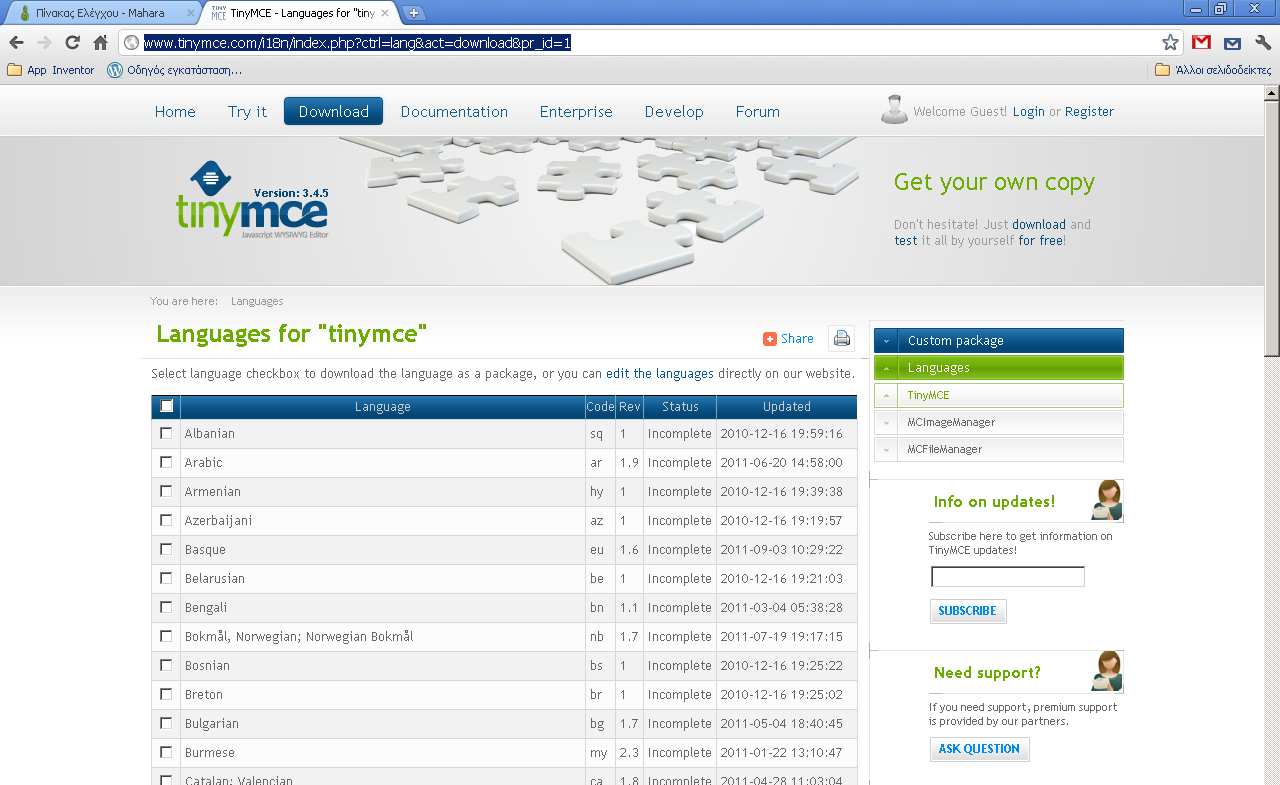Tick the select-all checkbox in table header
Viewport: 1280px width, 785px height.
click(x=167, y=406)
